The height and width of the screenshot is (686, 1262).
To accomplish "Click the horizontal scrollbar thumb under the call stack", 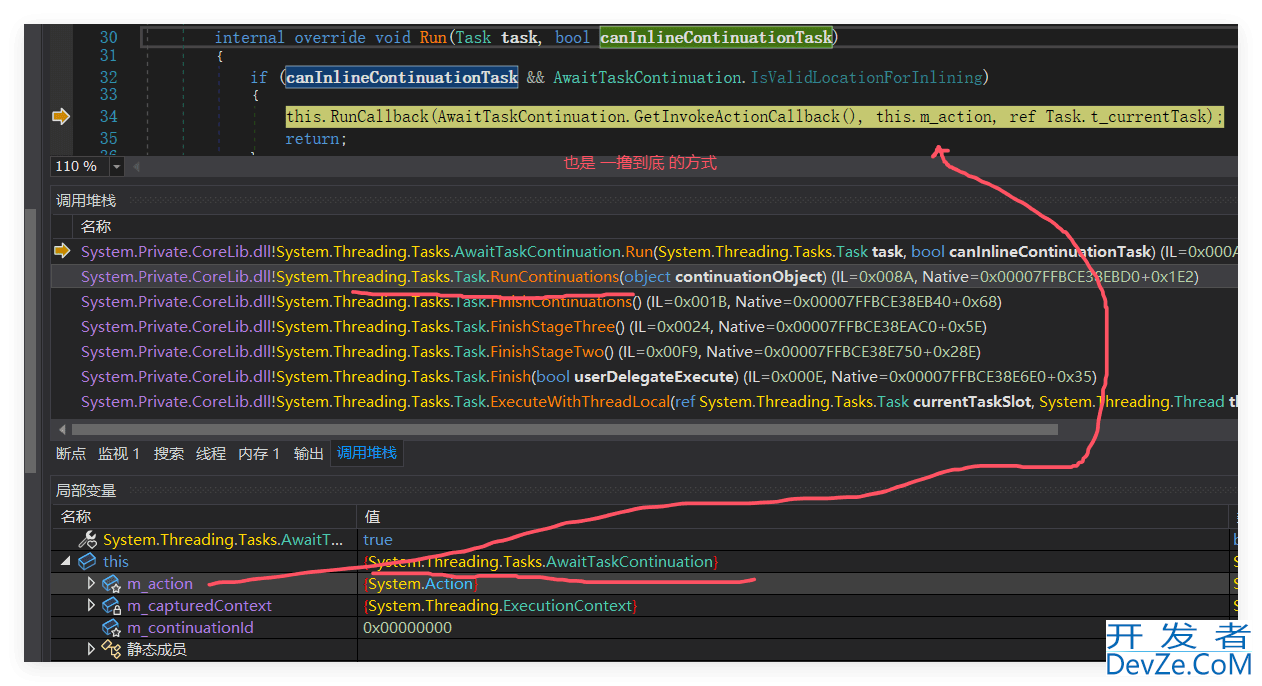I will click(x=563, y=429).
